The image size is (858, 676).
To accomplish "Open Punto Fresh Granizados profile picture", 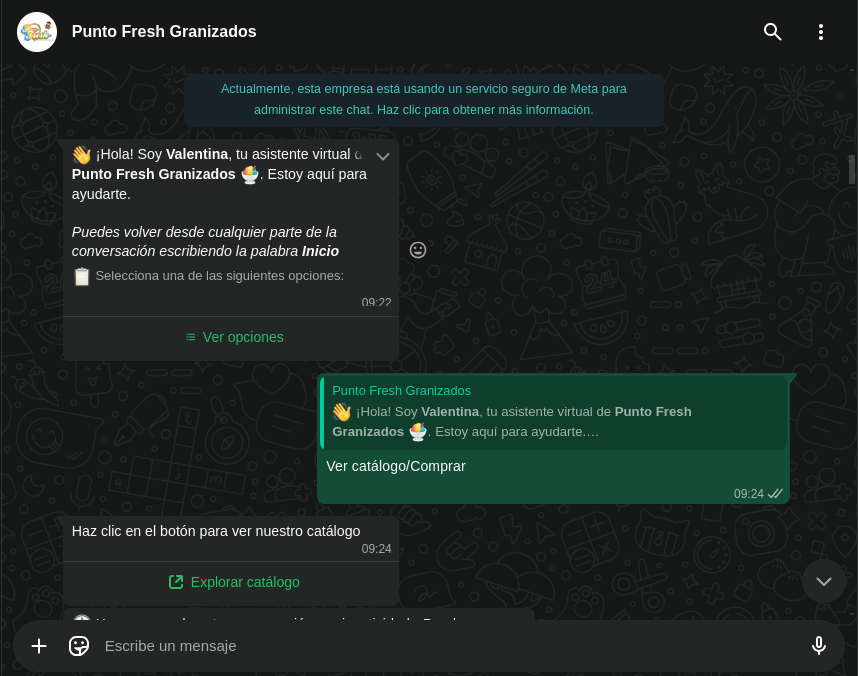I will pos(37,32).
